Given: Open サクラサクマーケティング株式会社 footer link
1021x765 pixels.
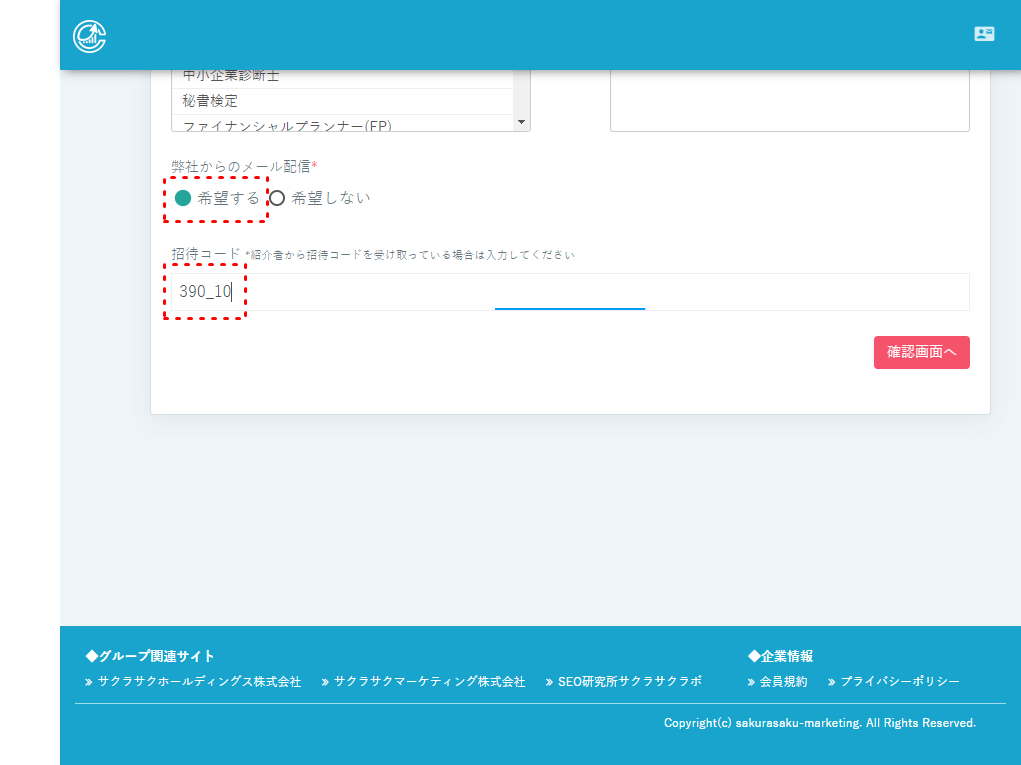Looking at the screenshot, I should tap(429, 682).
